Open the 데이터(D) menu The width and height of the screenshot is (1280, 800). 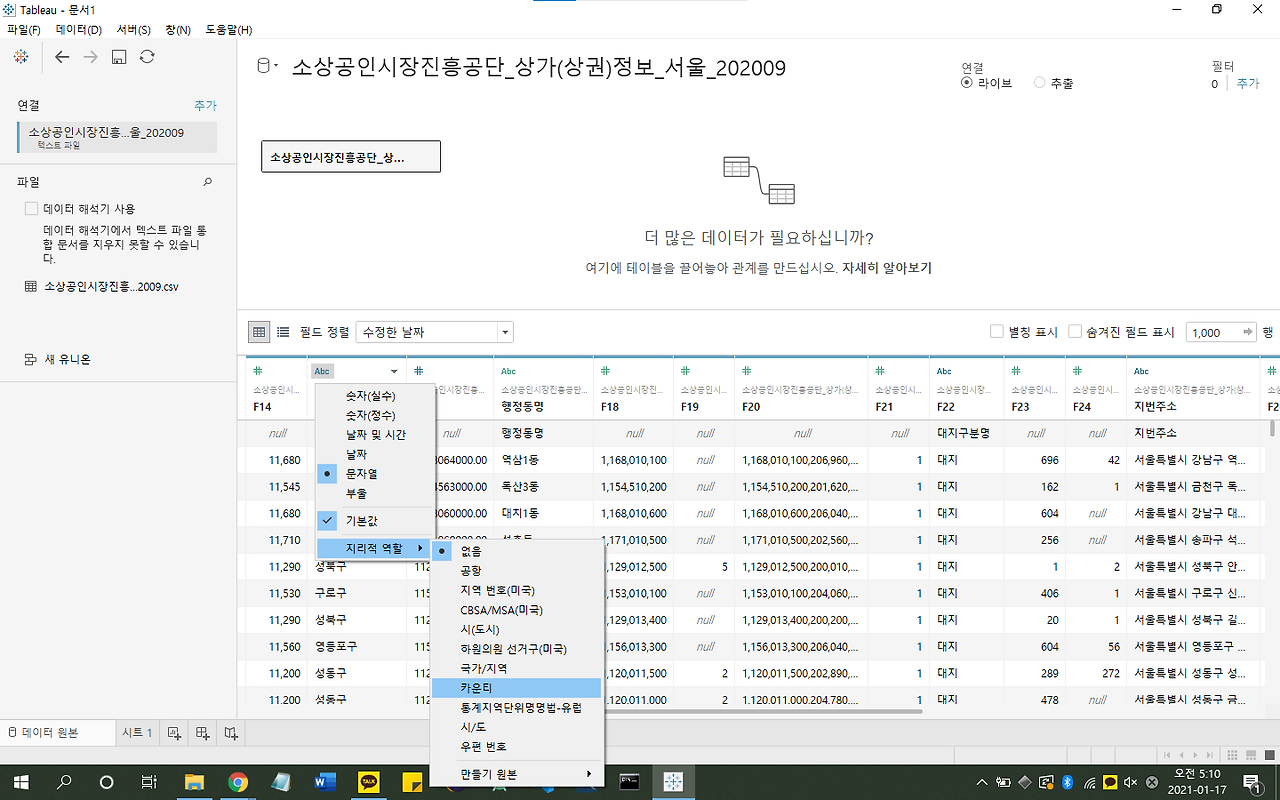click(79, 30)
